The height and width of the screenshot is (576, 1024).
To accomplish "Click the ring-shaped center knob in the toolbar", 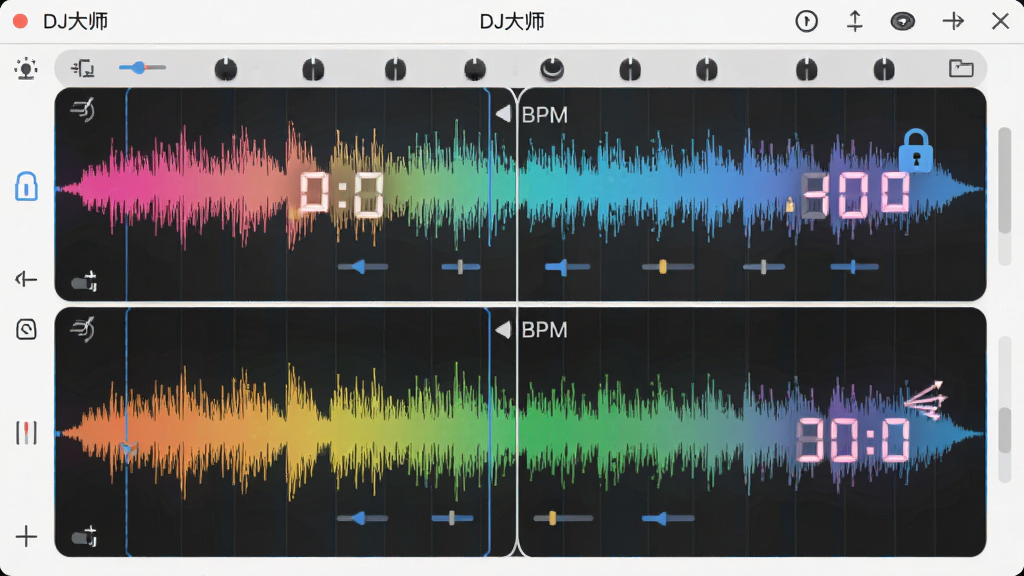I will point(552,69).
